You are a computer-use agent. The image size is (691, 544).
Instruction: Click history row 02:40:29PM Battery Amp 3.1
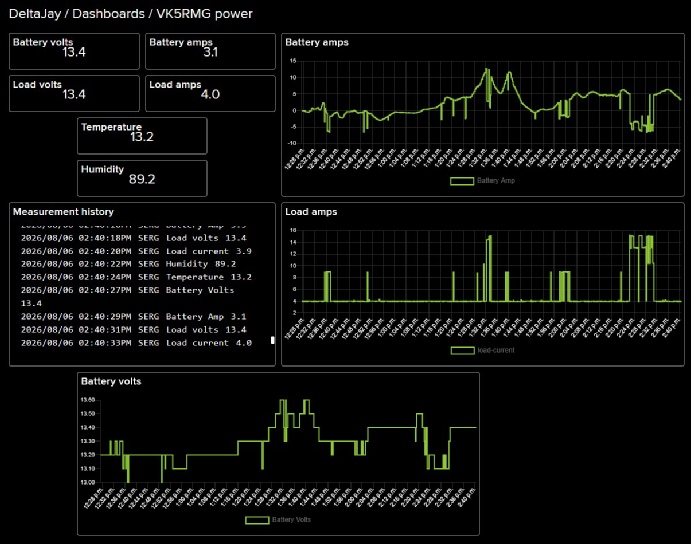pyautogui.click(x=134, y=317)
